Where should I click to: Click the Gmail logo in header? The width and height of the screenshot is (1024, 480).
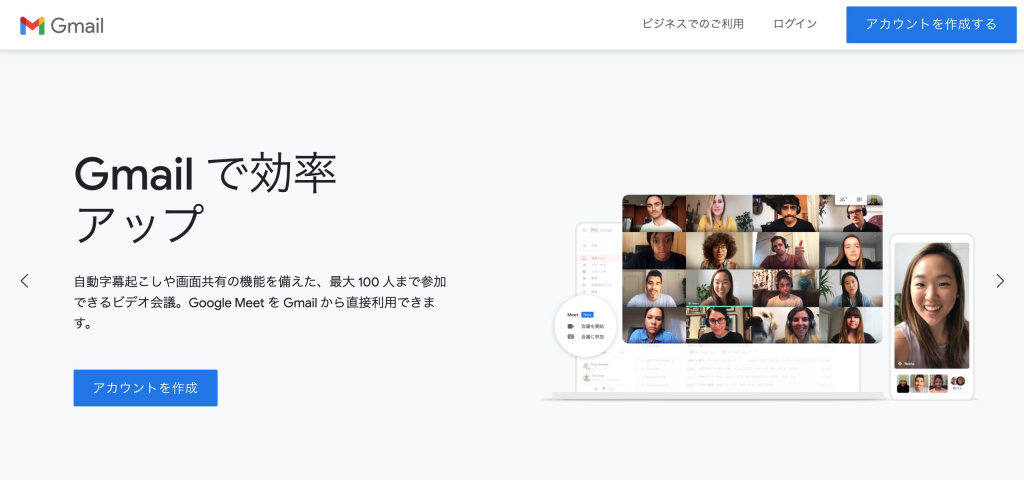coord(61,25)
